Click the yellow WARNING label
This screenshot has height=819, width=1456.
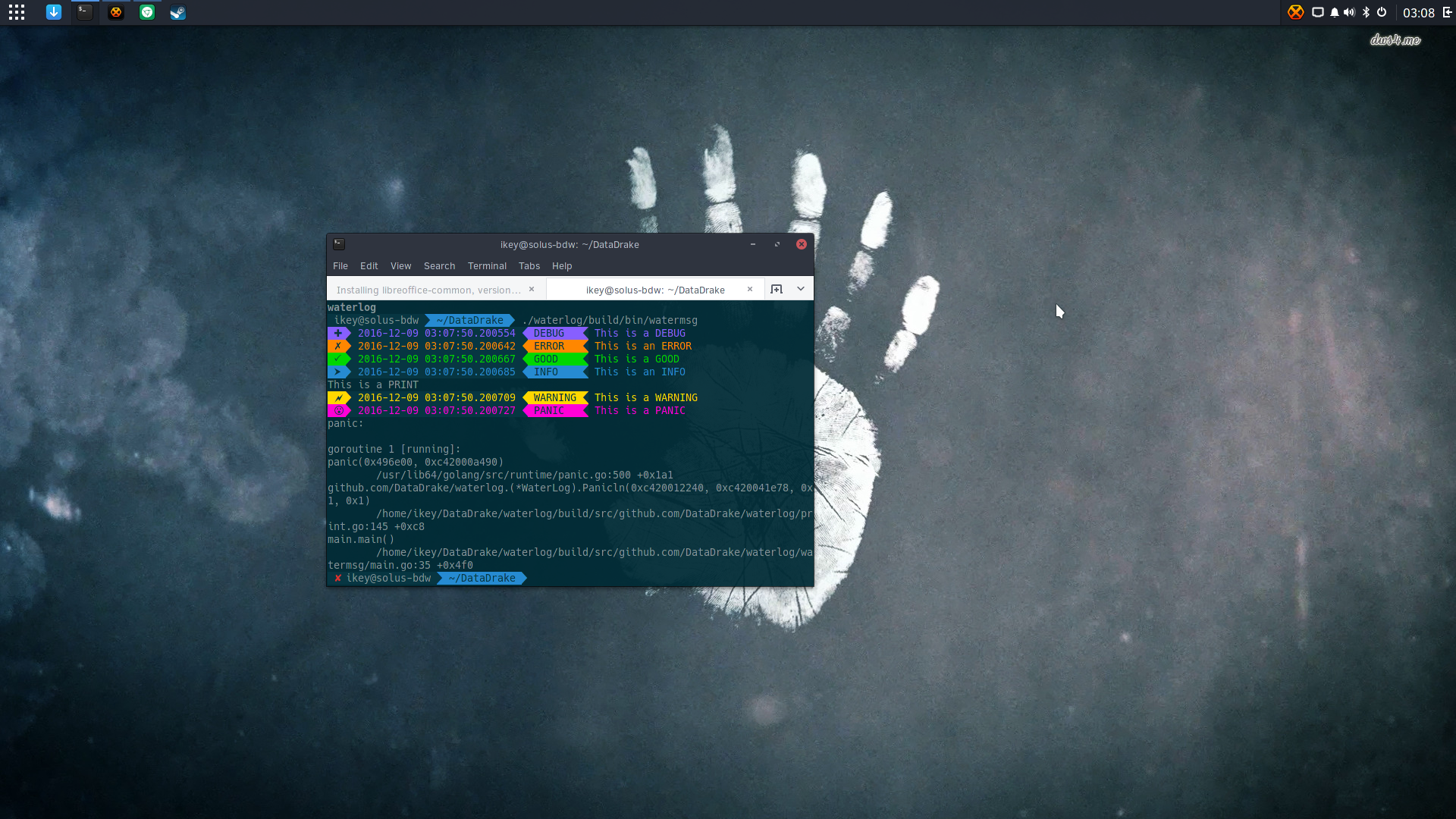coord(555,397)
